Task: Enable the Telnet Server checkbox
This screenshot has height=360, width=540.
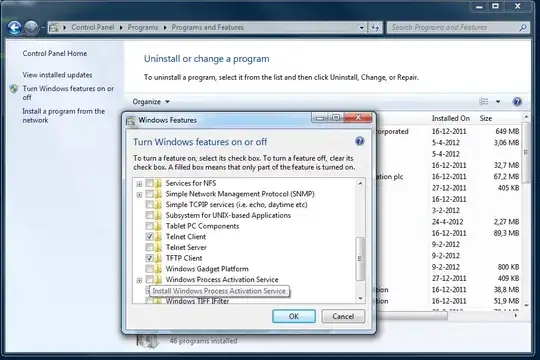Action: tap(149, 247)
